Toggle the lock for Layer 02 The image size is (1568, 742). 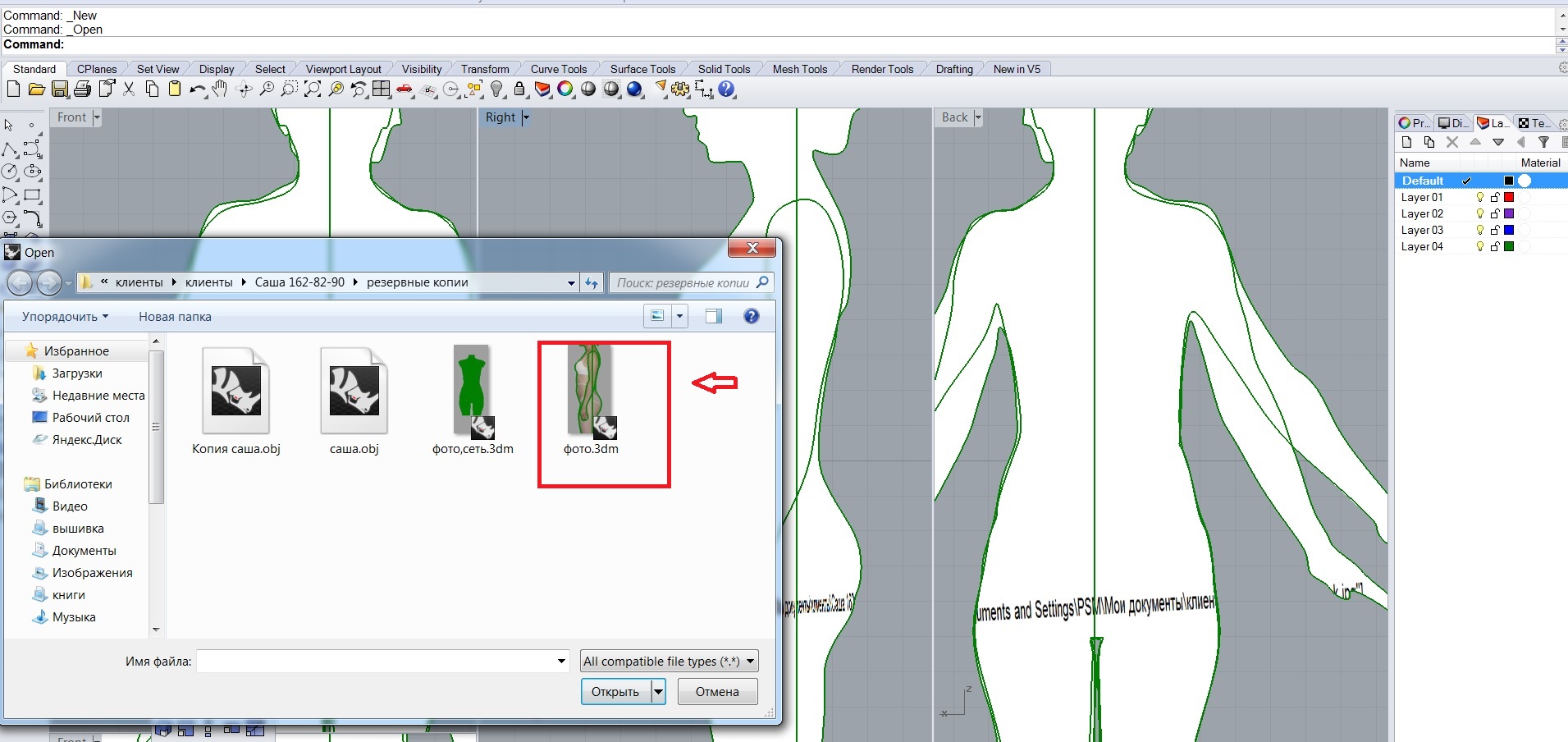(1495, 213)
